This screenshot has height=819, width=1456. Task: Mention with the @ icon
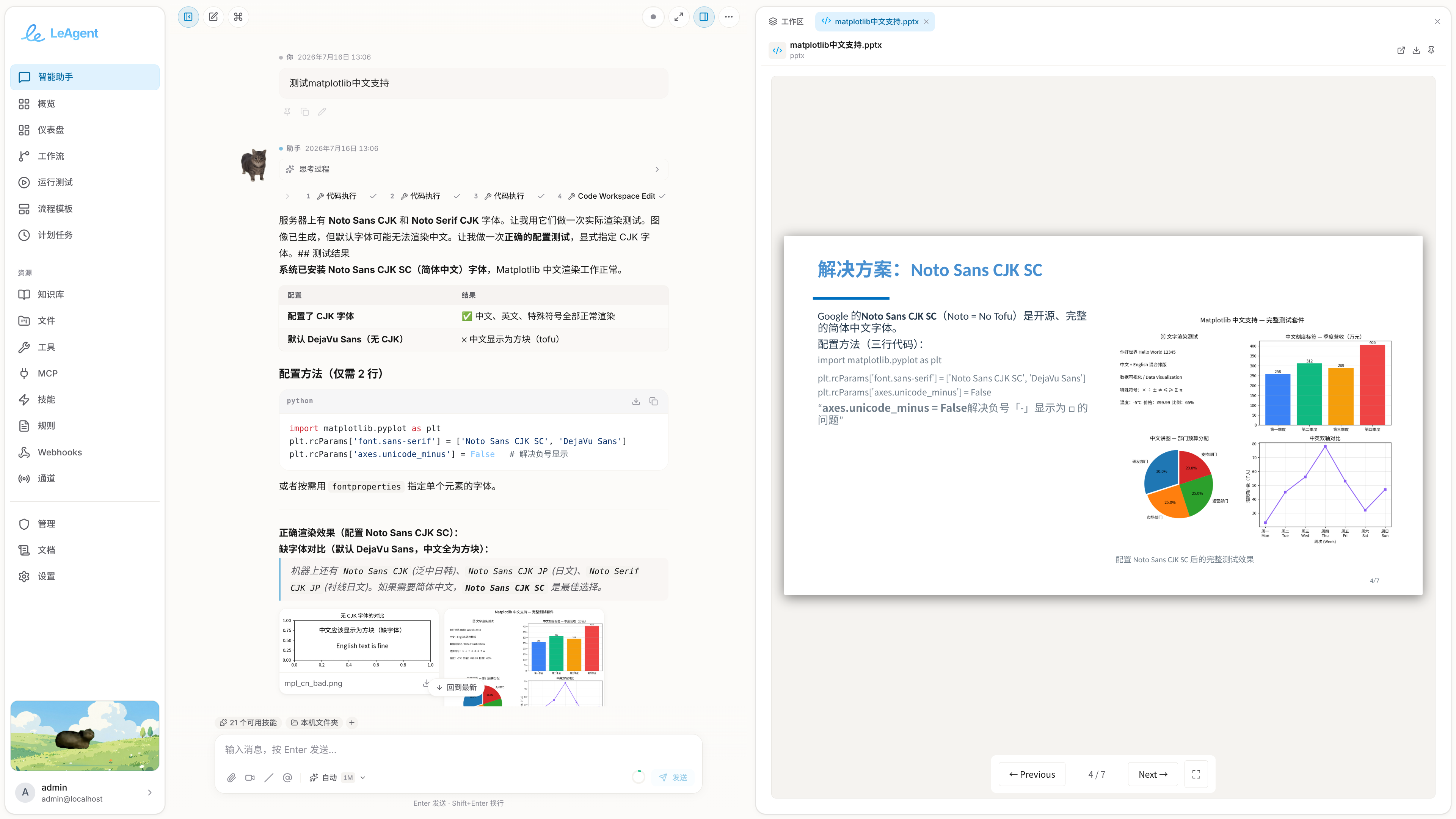point(287,778)
